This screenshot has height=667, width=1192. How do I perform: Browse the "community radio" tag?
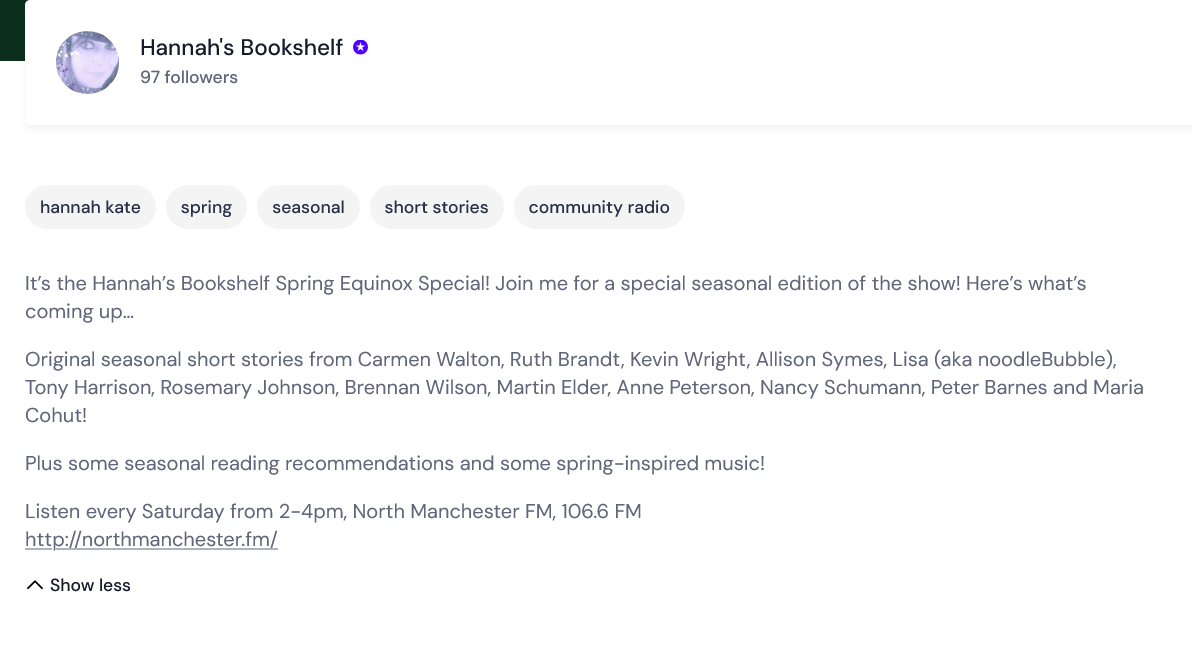599,207
